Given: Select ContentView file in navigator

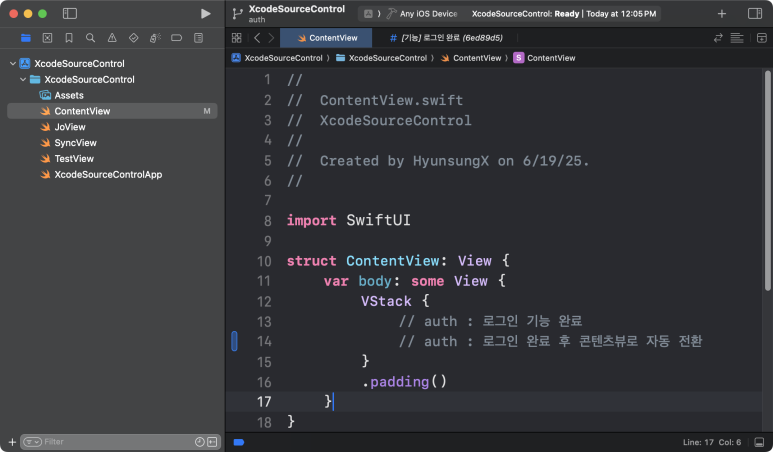Looking at the screenshot, I should 112,111.
